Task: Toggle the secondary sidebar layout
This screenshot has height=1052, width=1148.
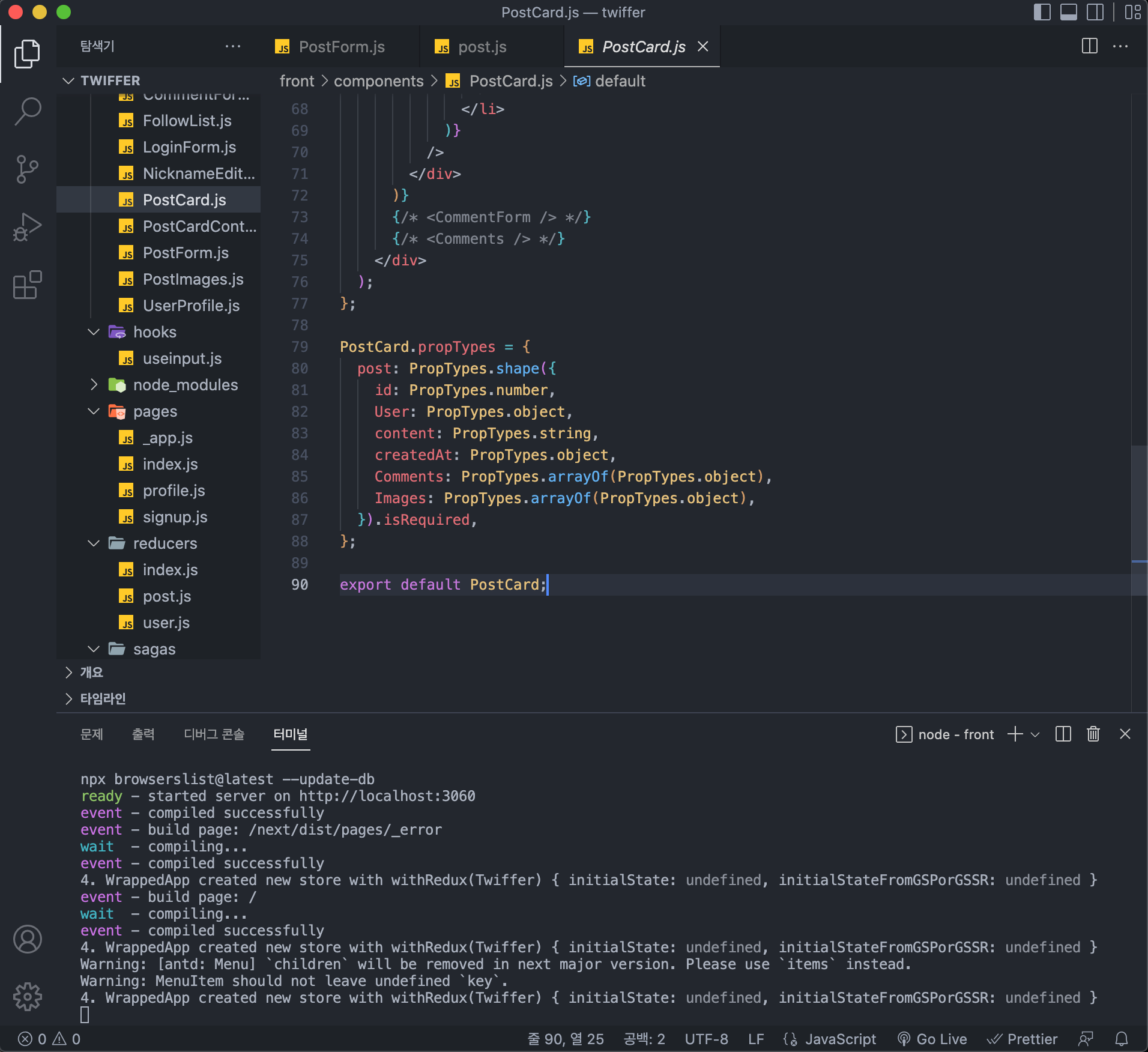Action: (1095, 12)
